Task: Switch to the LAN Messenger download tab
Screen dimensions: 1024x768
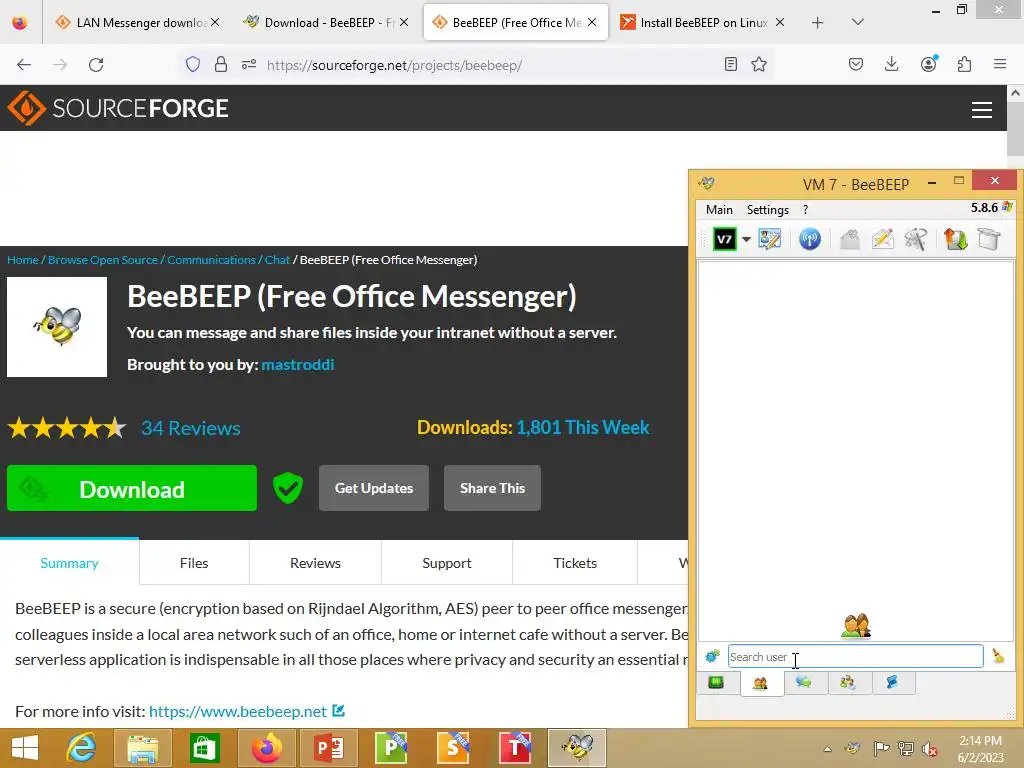Action: point(137,22)
